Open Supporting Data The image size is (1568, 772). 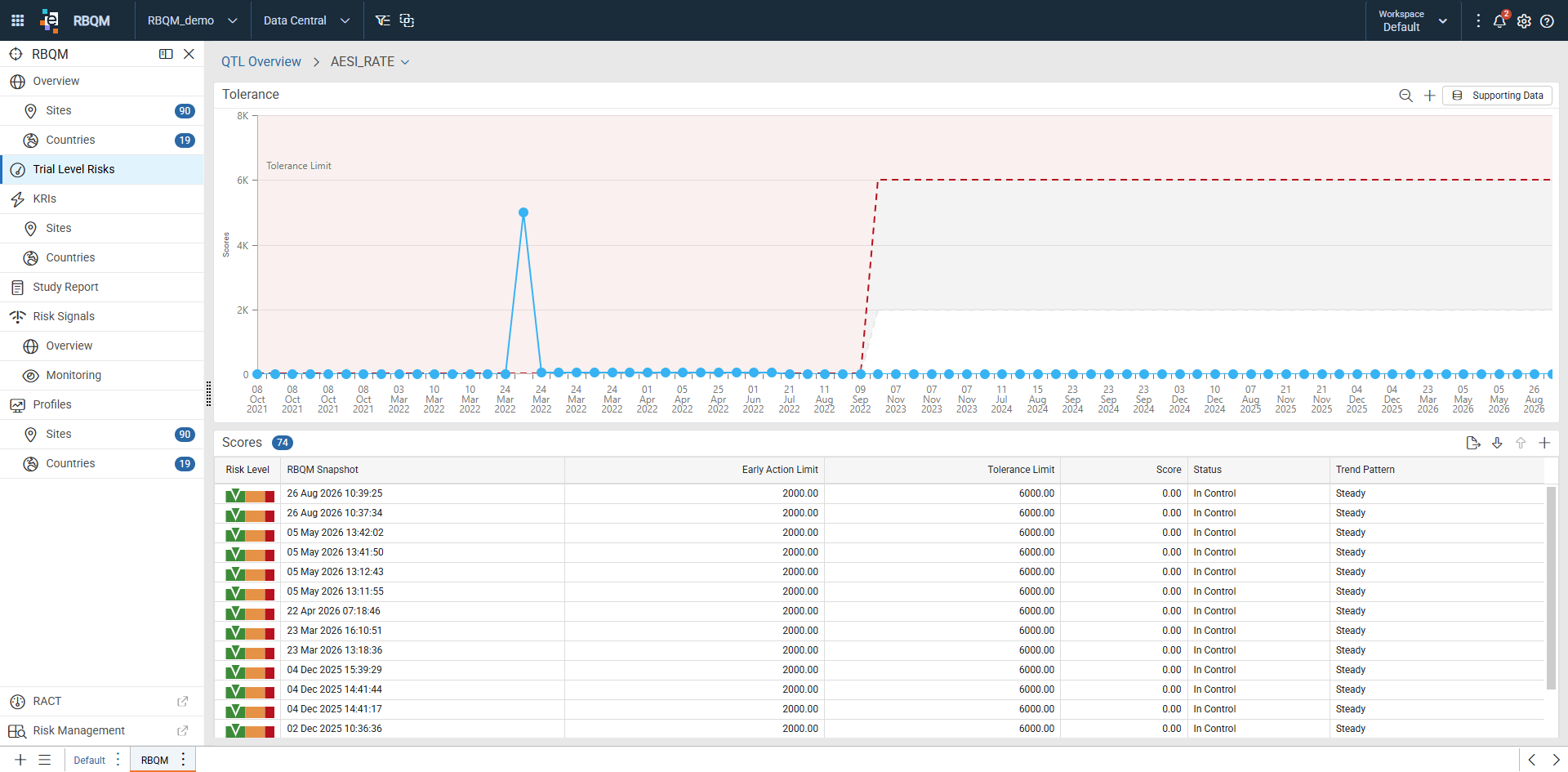pyautogui.click(x=1497, y=96)
